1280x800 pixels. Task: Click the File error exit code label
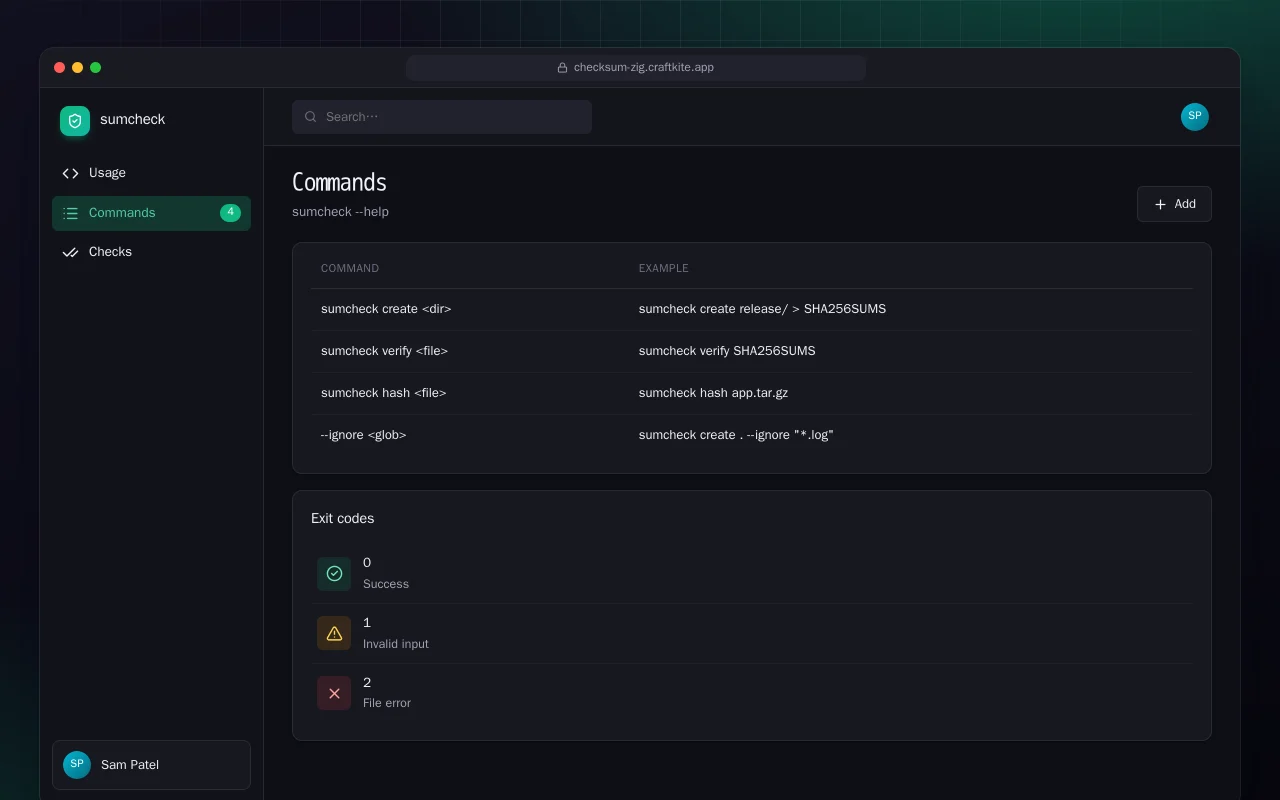(387, 704)
